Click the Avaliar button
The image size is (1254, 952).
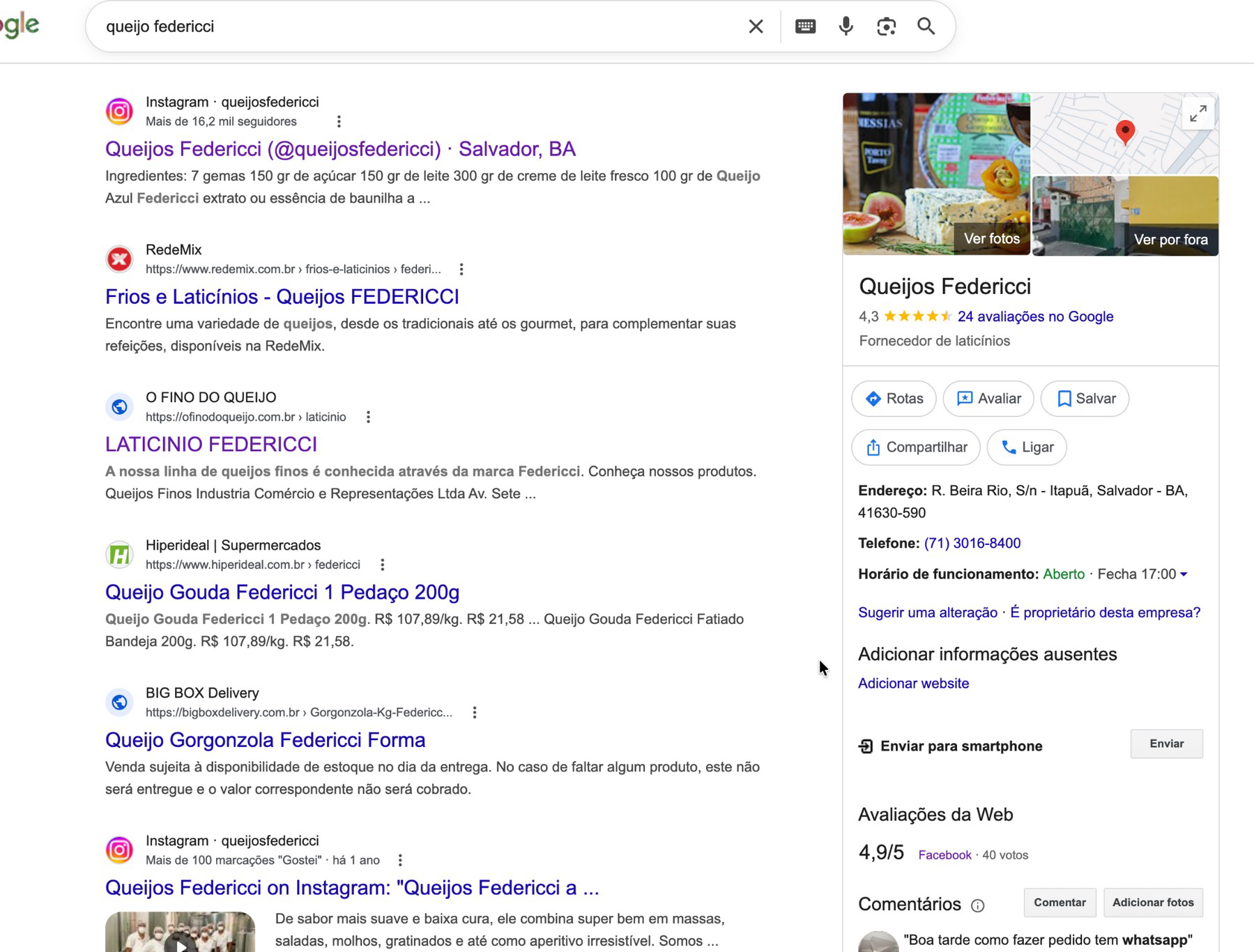988,399
